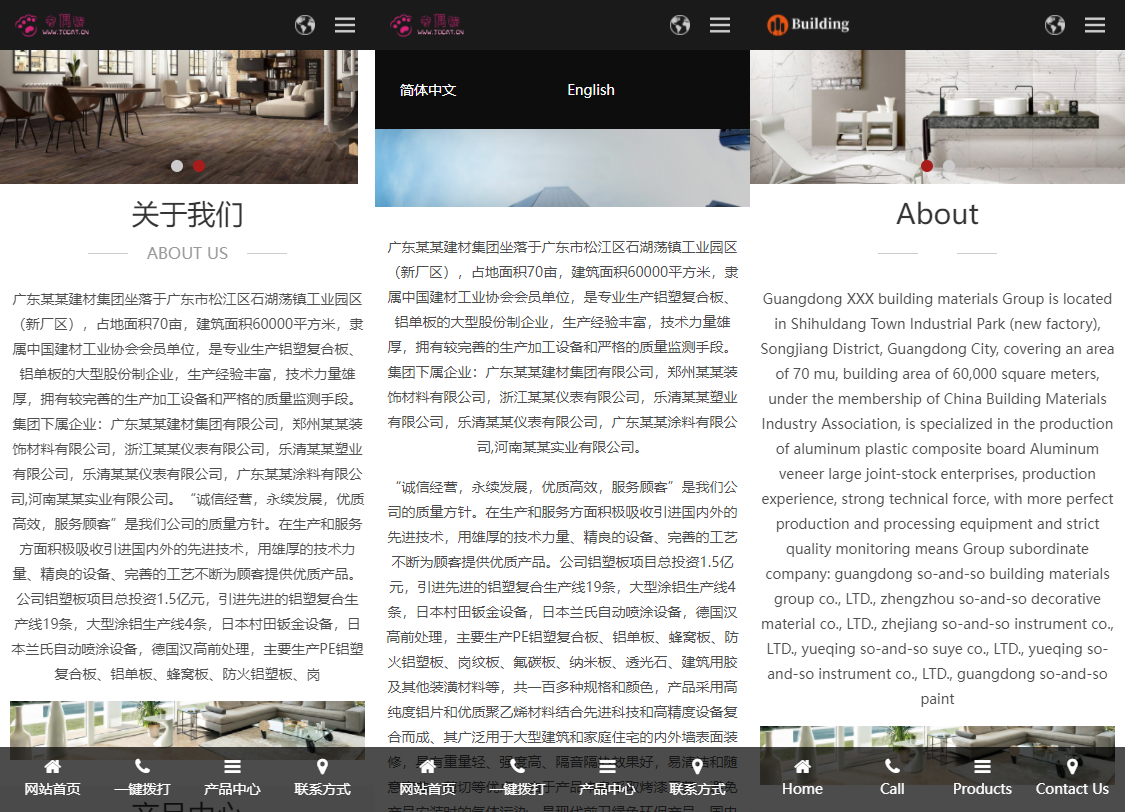Tap 一键拨打 in left panel footer

[143, 789]
